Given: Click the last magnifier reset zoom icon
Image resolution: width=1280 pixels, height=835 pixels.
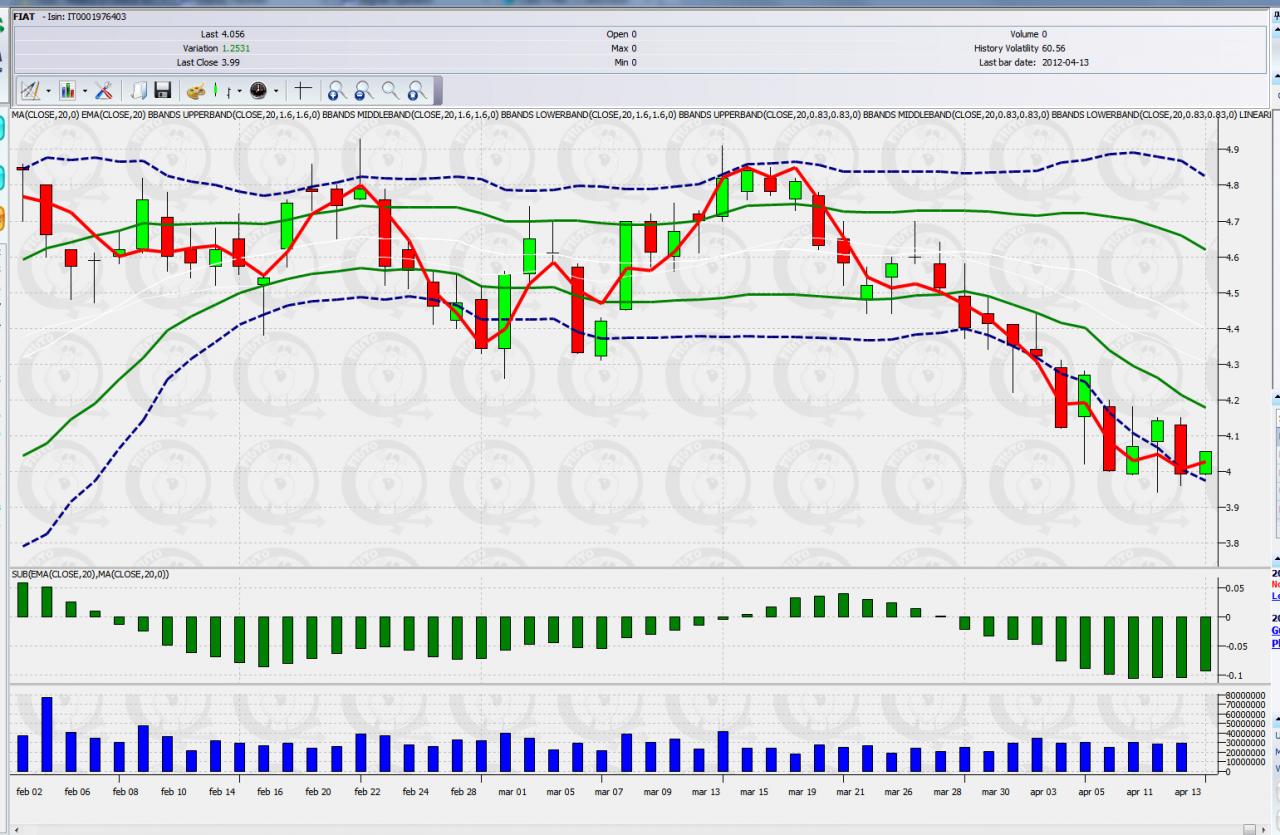Looking at the screenshot, I should pyautogui.click(x=417, y=90).
